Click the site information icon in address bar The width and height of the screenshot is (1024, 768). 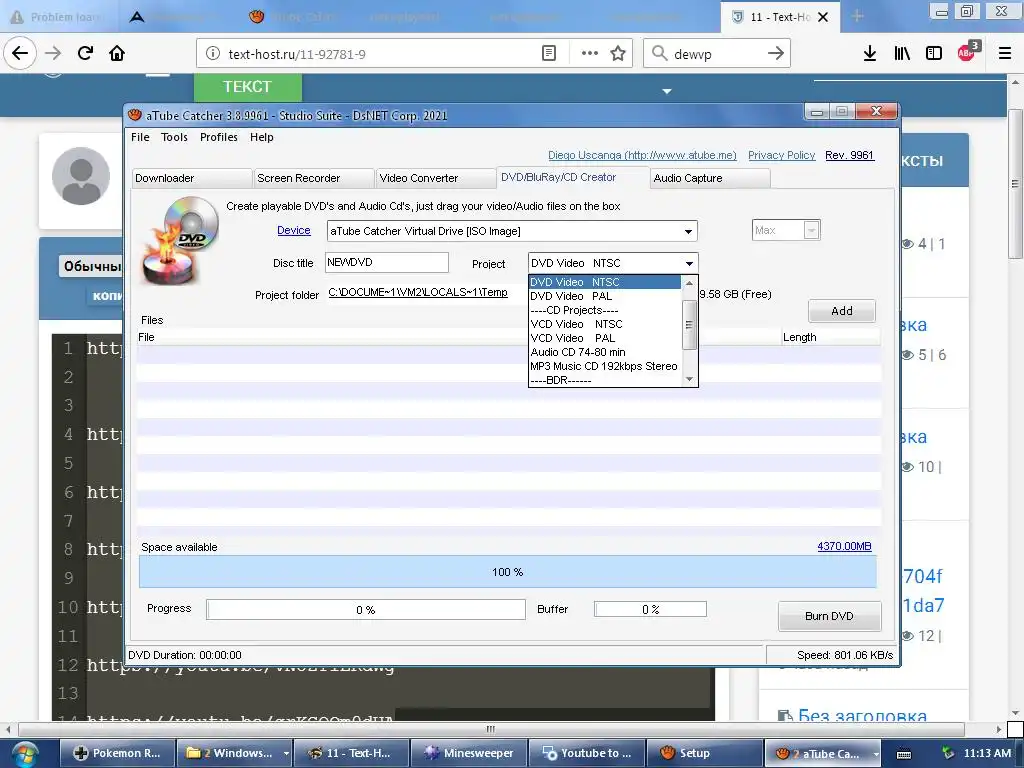pos(213,53)
